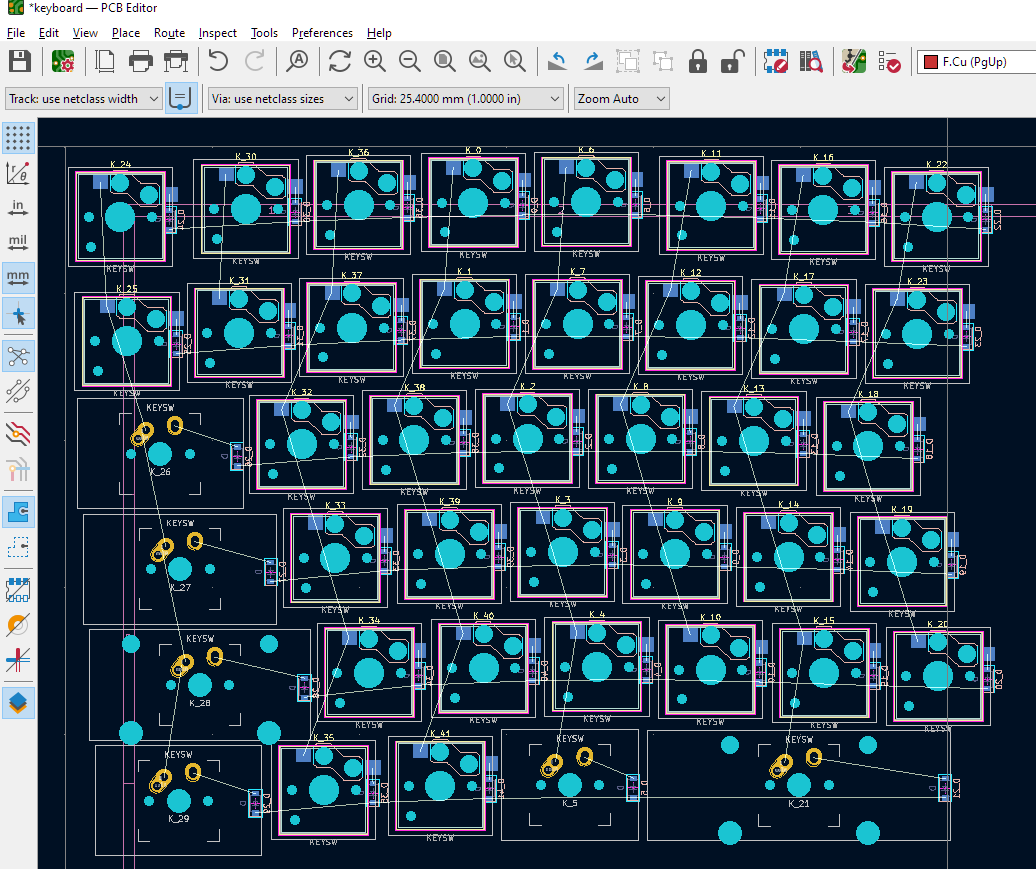Select the K_29 reference label

point(178,818)
